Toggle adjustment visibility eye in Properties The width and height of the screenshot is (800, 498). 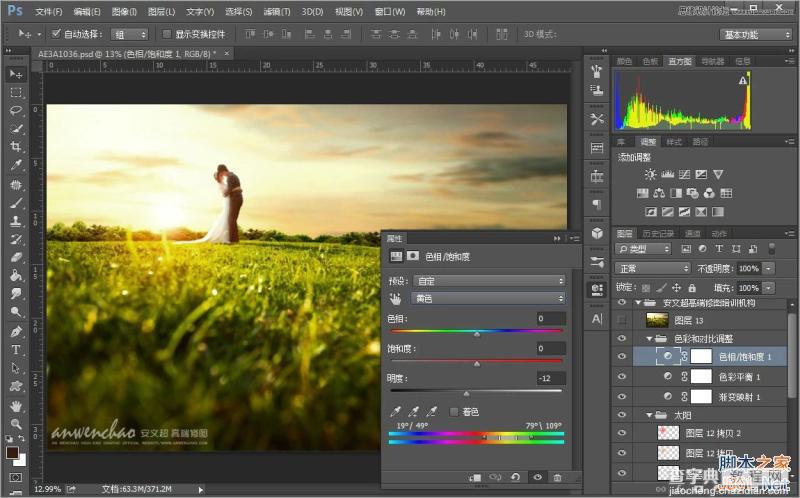click(x=537, y=477)
